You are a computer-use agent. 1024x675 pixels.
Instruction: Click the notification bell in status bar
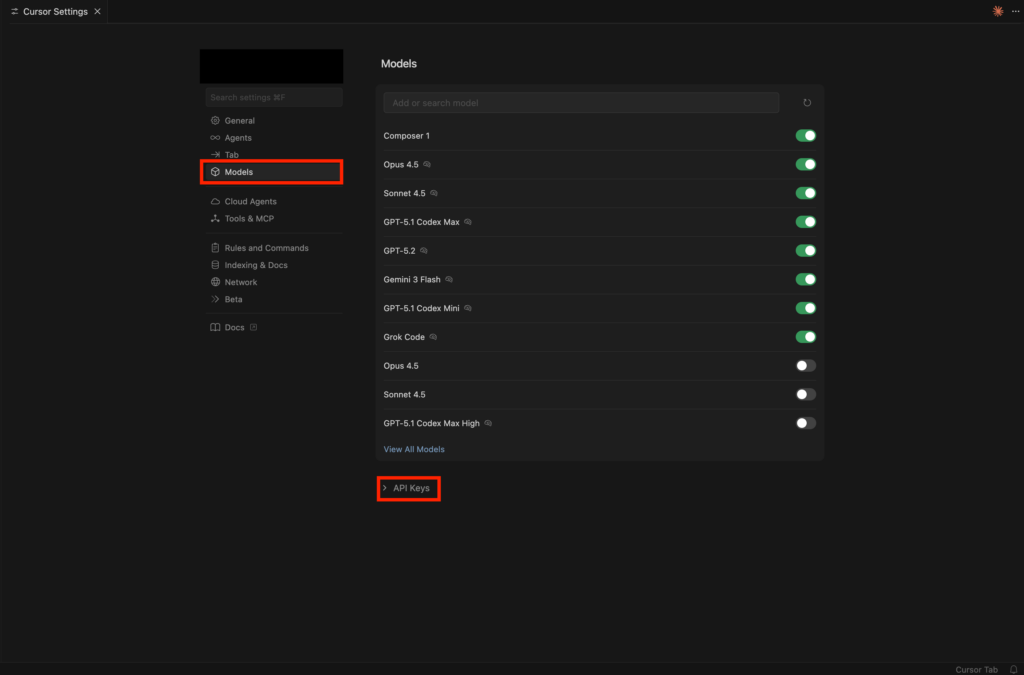click(1013, 669)
